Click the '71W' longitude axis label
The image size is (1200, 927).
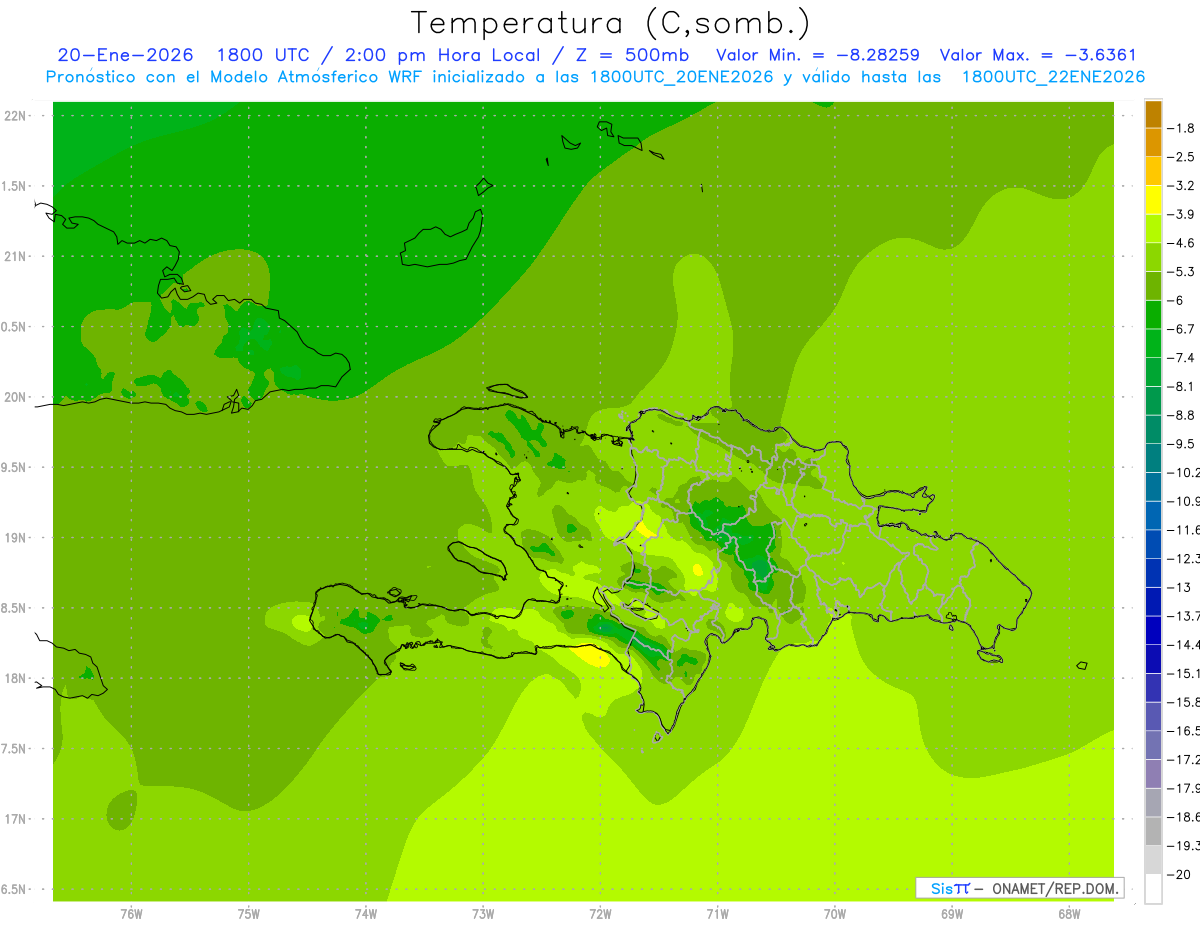717,913
